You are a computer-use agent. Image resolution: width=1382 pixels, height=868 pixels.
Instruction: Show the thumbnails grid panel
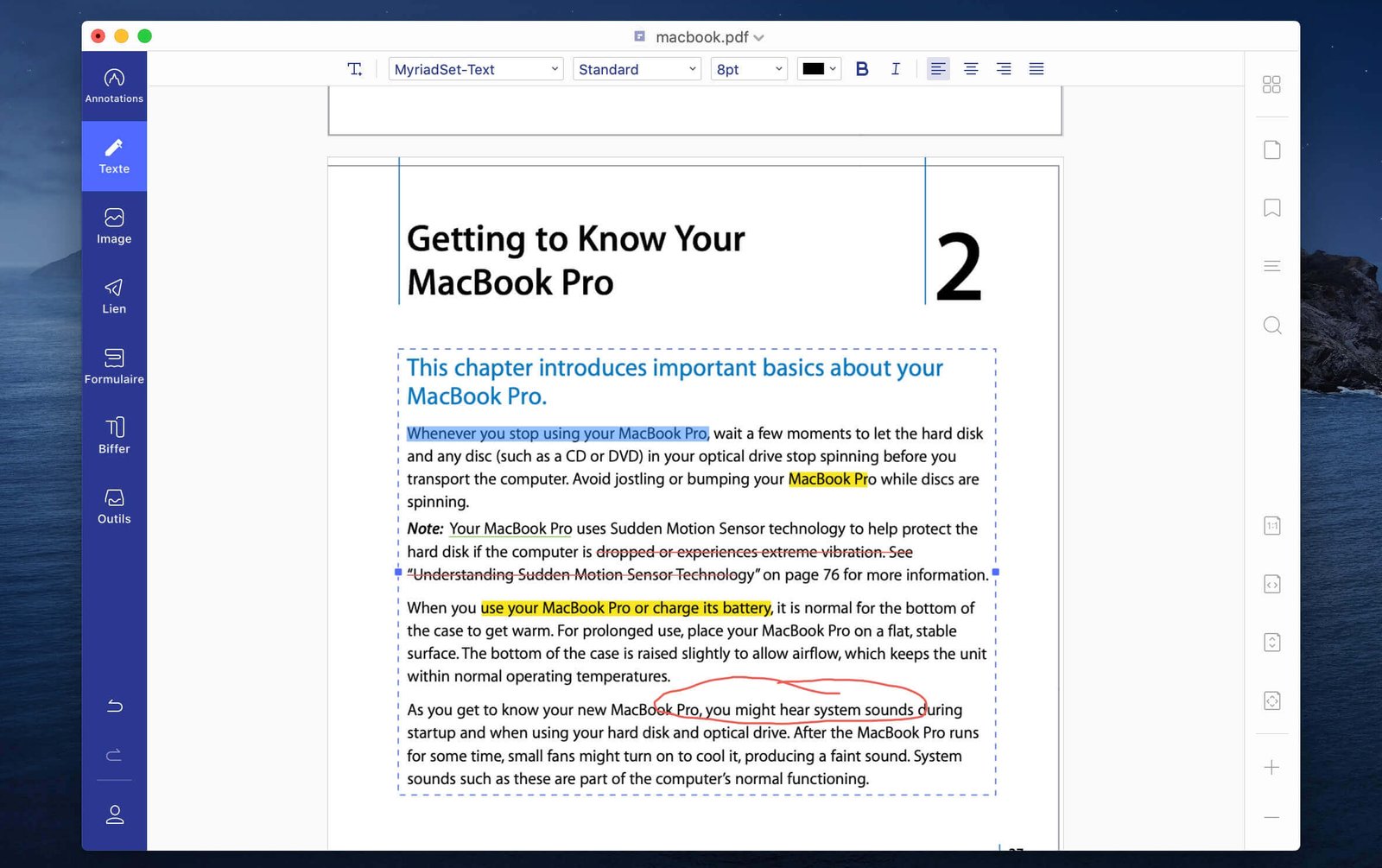[x=1271, y=85]
